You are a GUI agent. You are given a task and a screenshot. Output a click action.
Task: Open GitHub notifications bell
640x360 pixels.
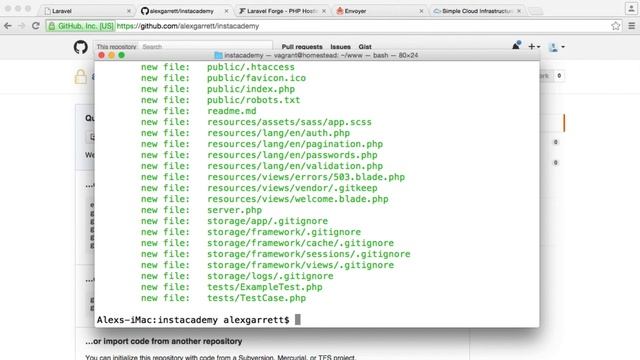516,46
